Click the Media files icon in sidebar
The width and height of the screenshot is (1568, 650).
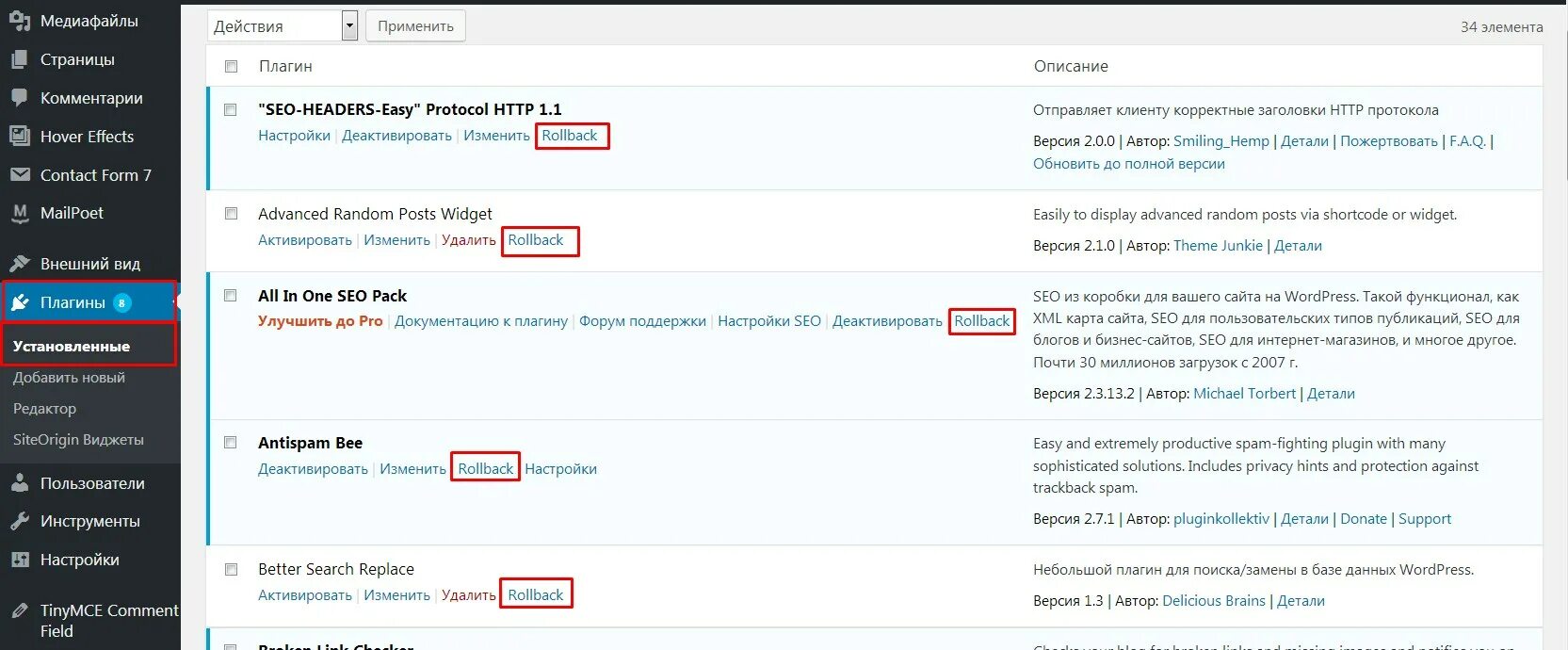(x=20, y=20)
